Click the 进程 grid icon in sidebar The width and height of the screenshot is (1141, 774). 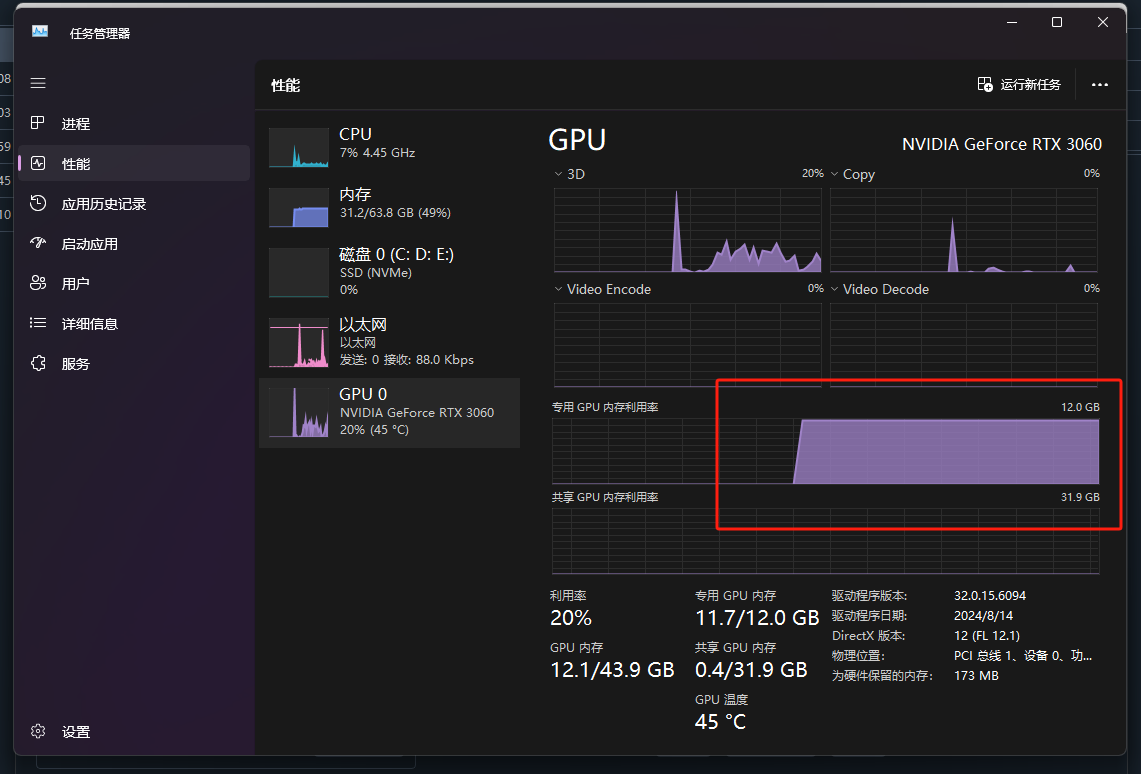(x=38, y=123)
